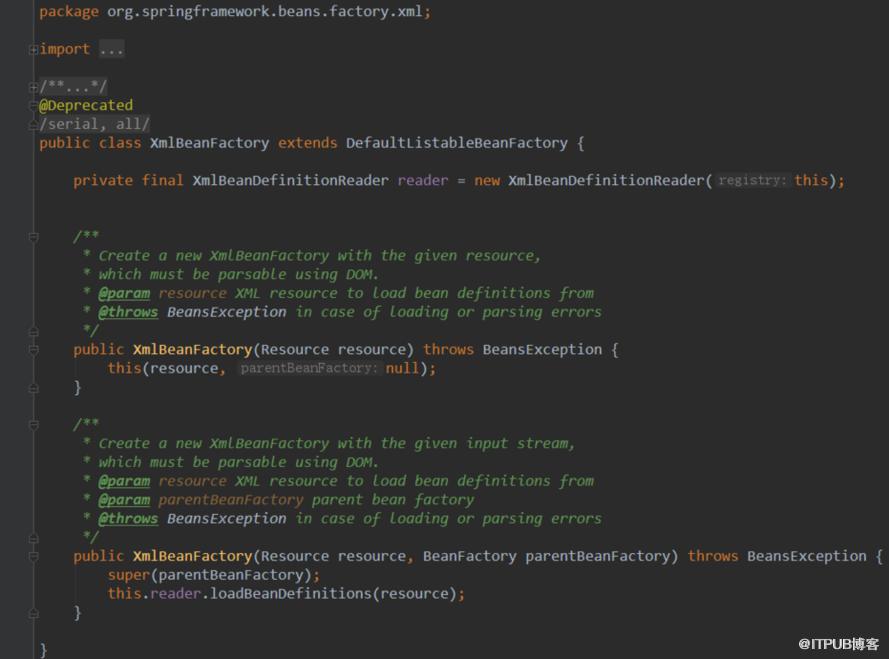Expand the collapsed import statements fold marker
Image resolution: width=889 pixels, height=659 pixels.
tap(33, 50)
